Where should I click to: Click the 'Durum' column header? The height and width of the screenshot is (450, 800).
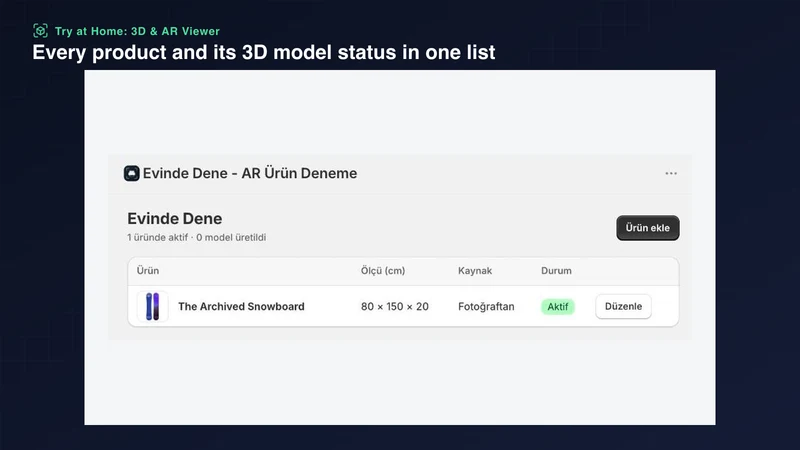click(x=556, y=271)
